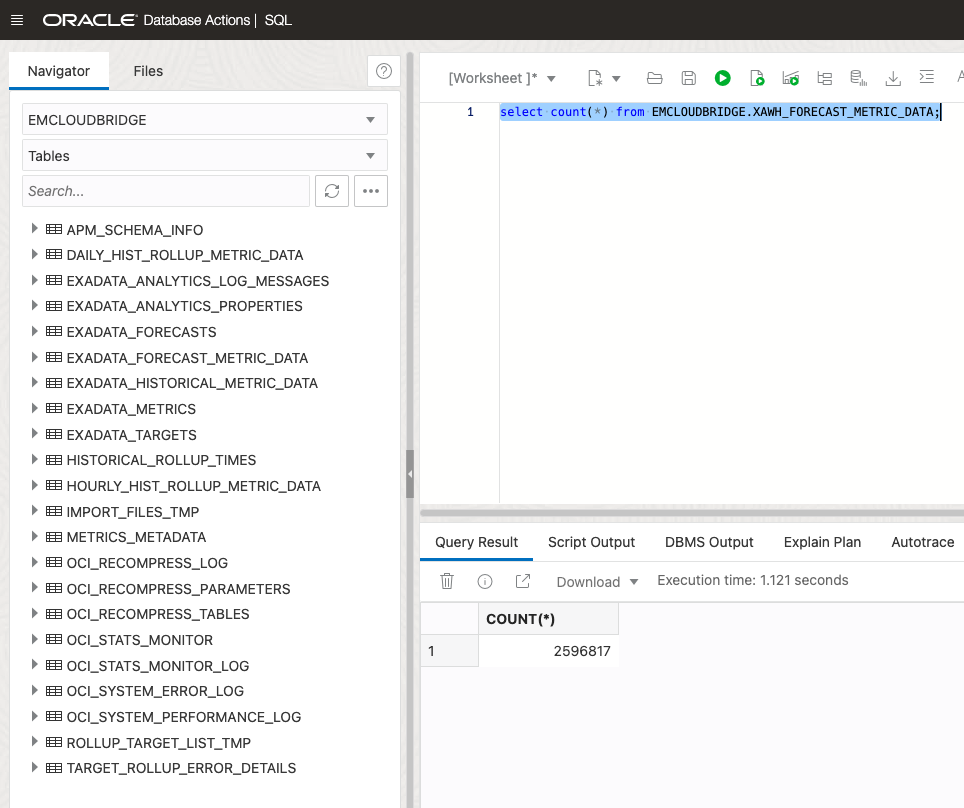
Task: Select the HOURLY_HIST_ROLLUP_METRIC_DATA table
Action: pos(194,486)
